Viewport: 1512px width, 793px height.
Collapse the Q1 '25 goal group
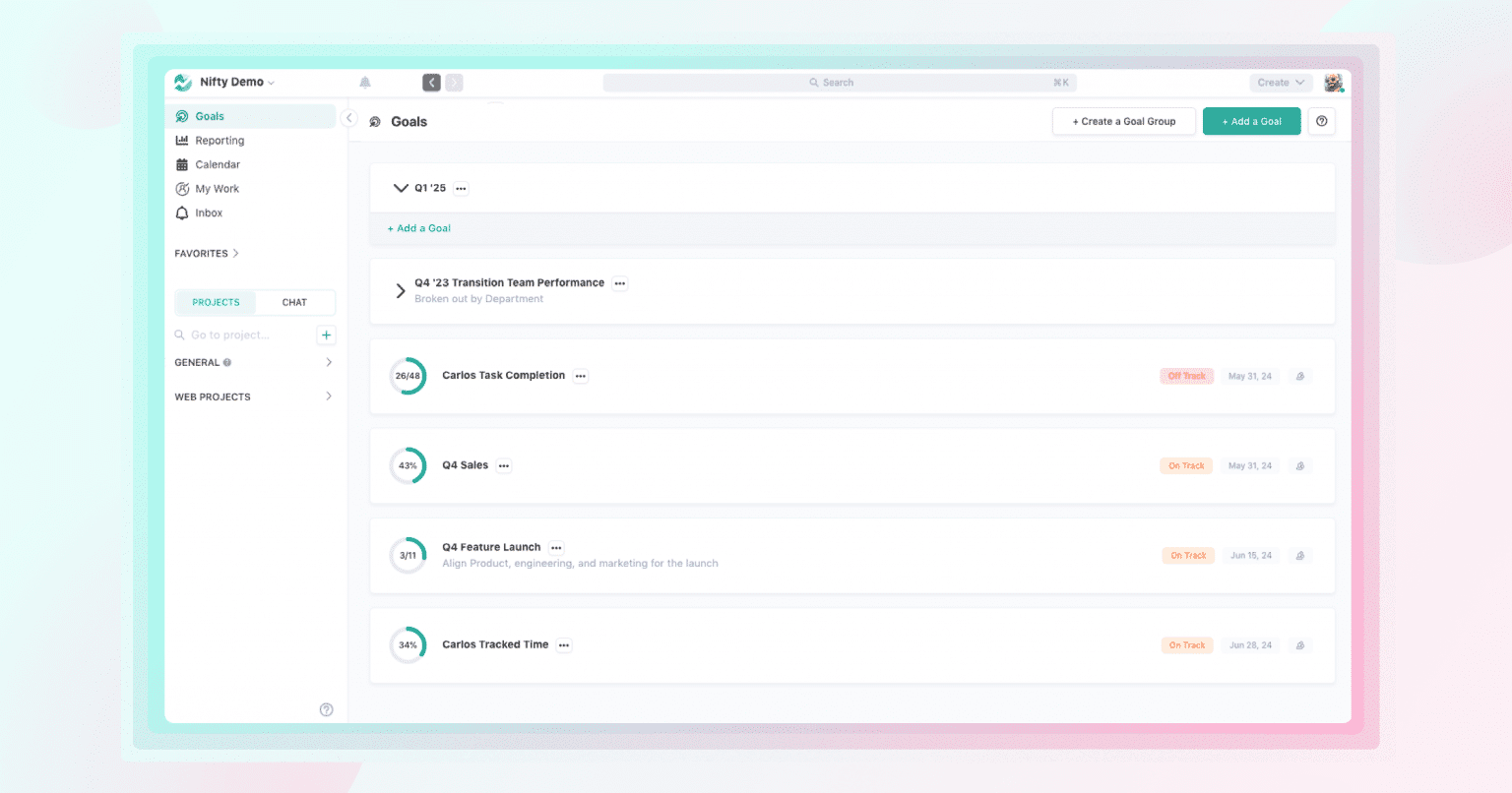coord(401,188)
